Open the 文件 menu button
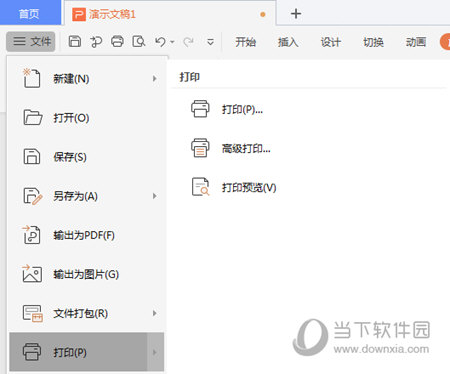This screenshot has width=450, height=374. 31,42
